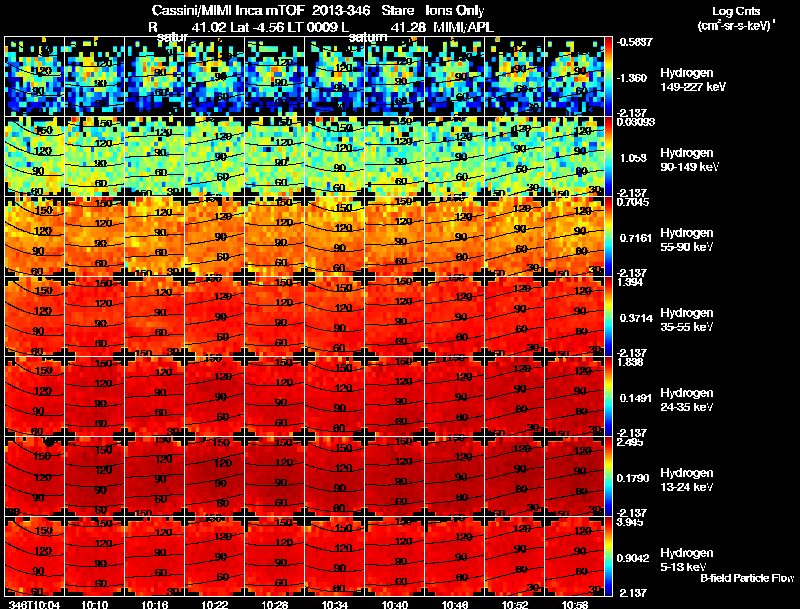Viewport: 800px width, 609px height.
Task: Select the 90-149 keV image panel at 10:28
Action: click(x=274, y=157)
